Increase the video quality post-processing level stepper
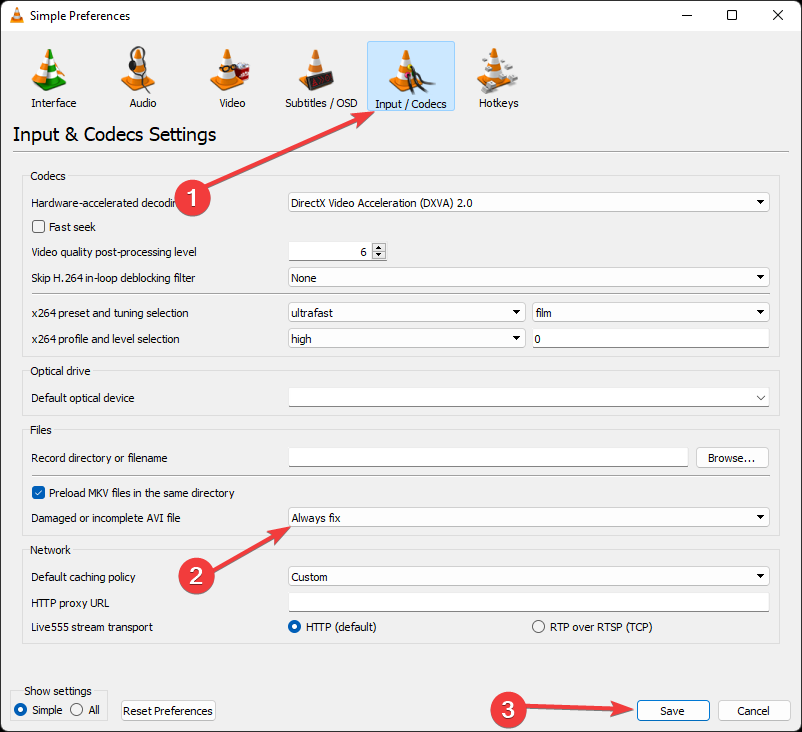Screen dimensions: 802x732 [x=378, y=248]
